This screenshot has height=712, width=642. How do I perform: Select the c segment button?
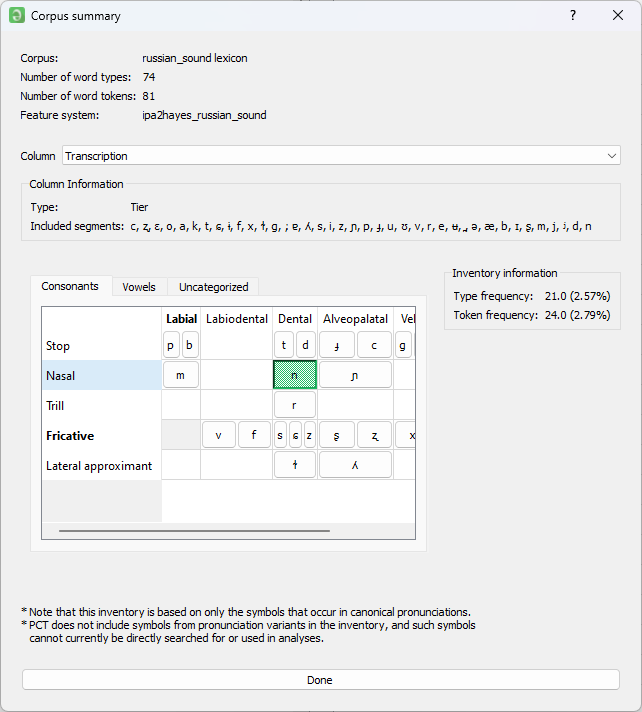click(374, 345)
